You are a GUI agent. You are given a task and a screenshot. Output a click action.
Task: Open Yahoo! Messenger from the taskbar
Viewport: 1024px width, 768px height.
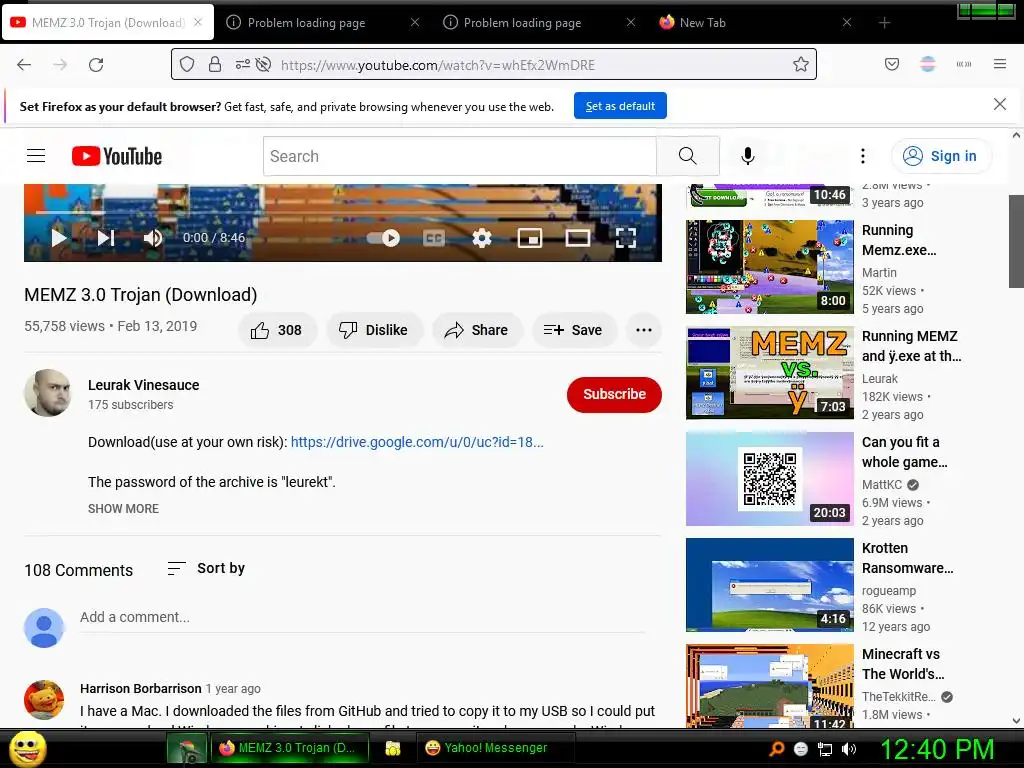click(496, 748)
